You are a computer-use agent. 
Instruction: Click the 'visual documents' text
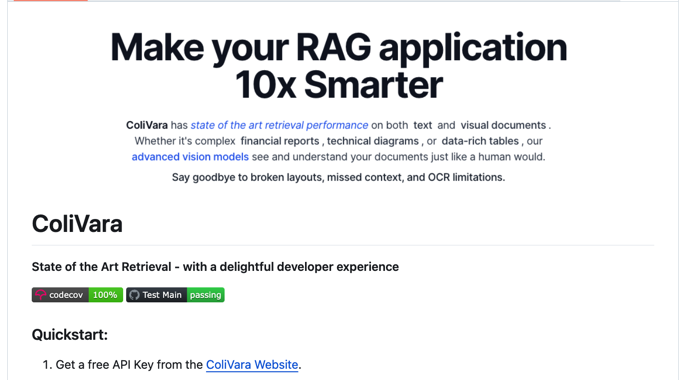503,125
